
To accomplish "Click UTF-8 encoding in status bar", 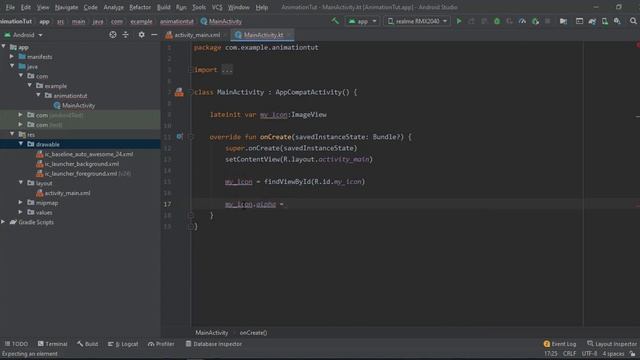I will point(589,354).
